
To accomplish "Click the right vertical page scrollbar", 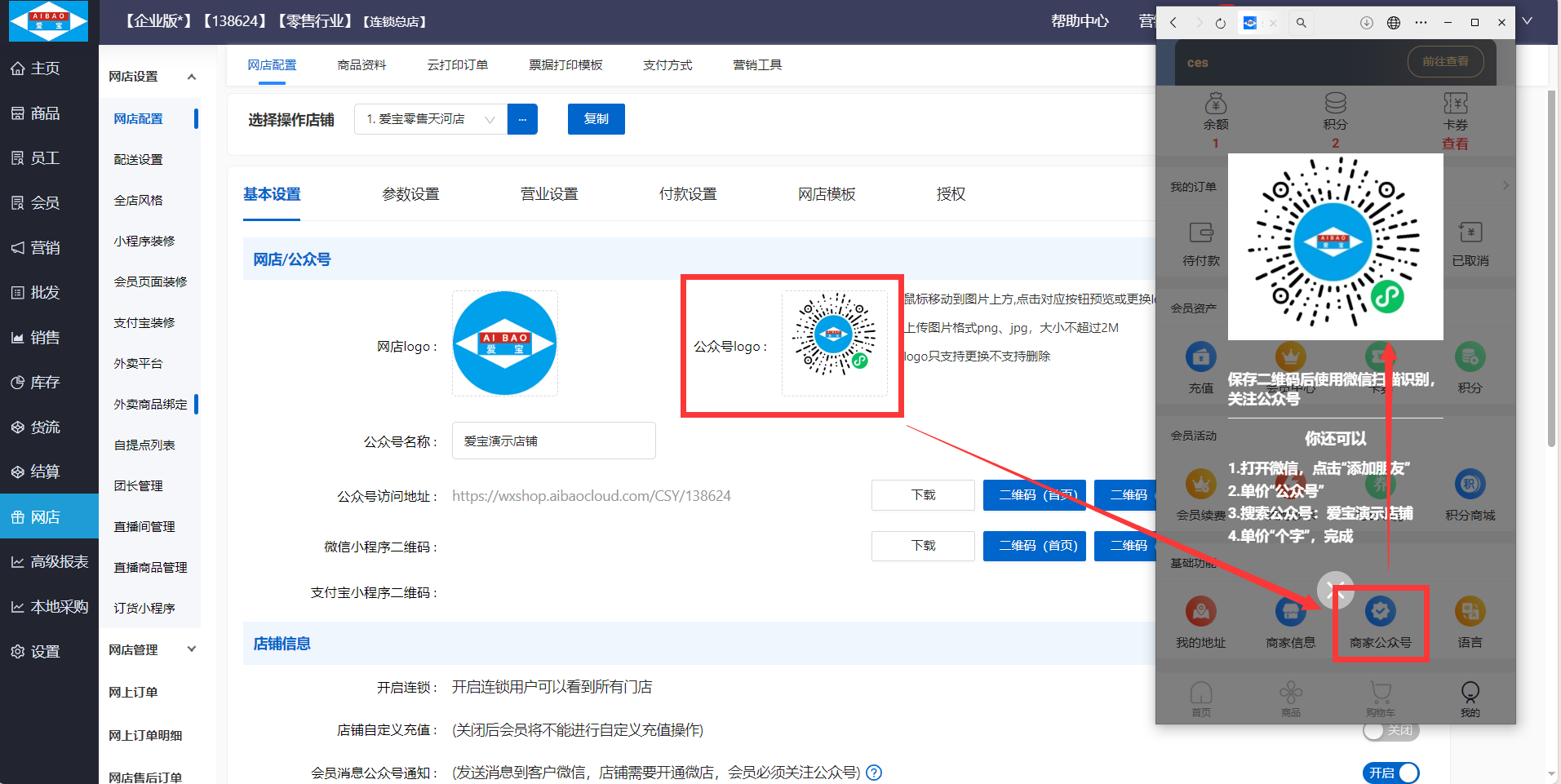I will point(1551,269).
